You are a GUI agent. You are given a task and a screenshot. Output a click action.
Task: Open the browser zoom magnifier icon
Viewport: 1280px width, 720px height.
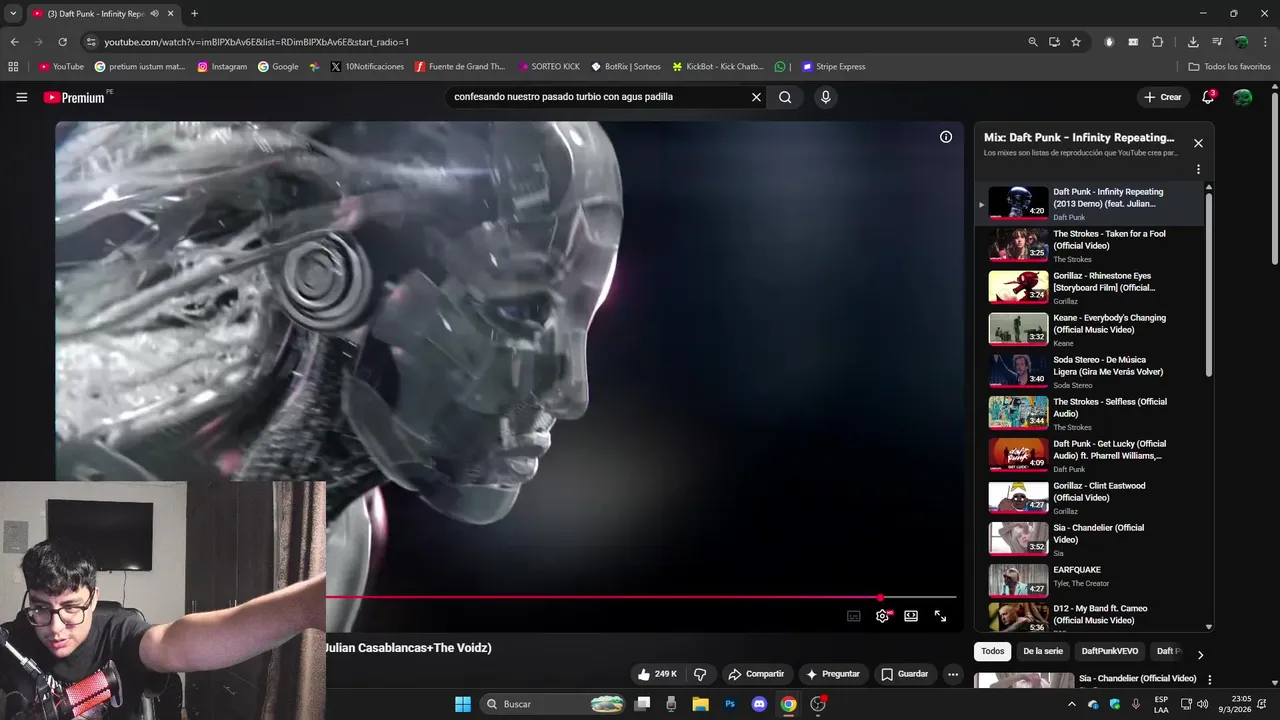[x=1033, y=42]
